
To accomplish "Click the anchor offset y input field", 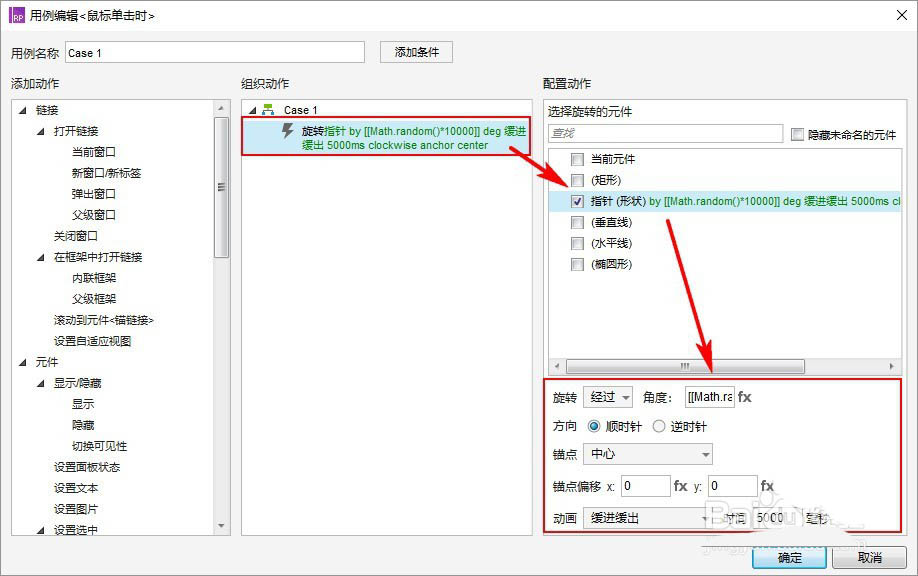I will 732,486.
